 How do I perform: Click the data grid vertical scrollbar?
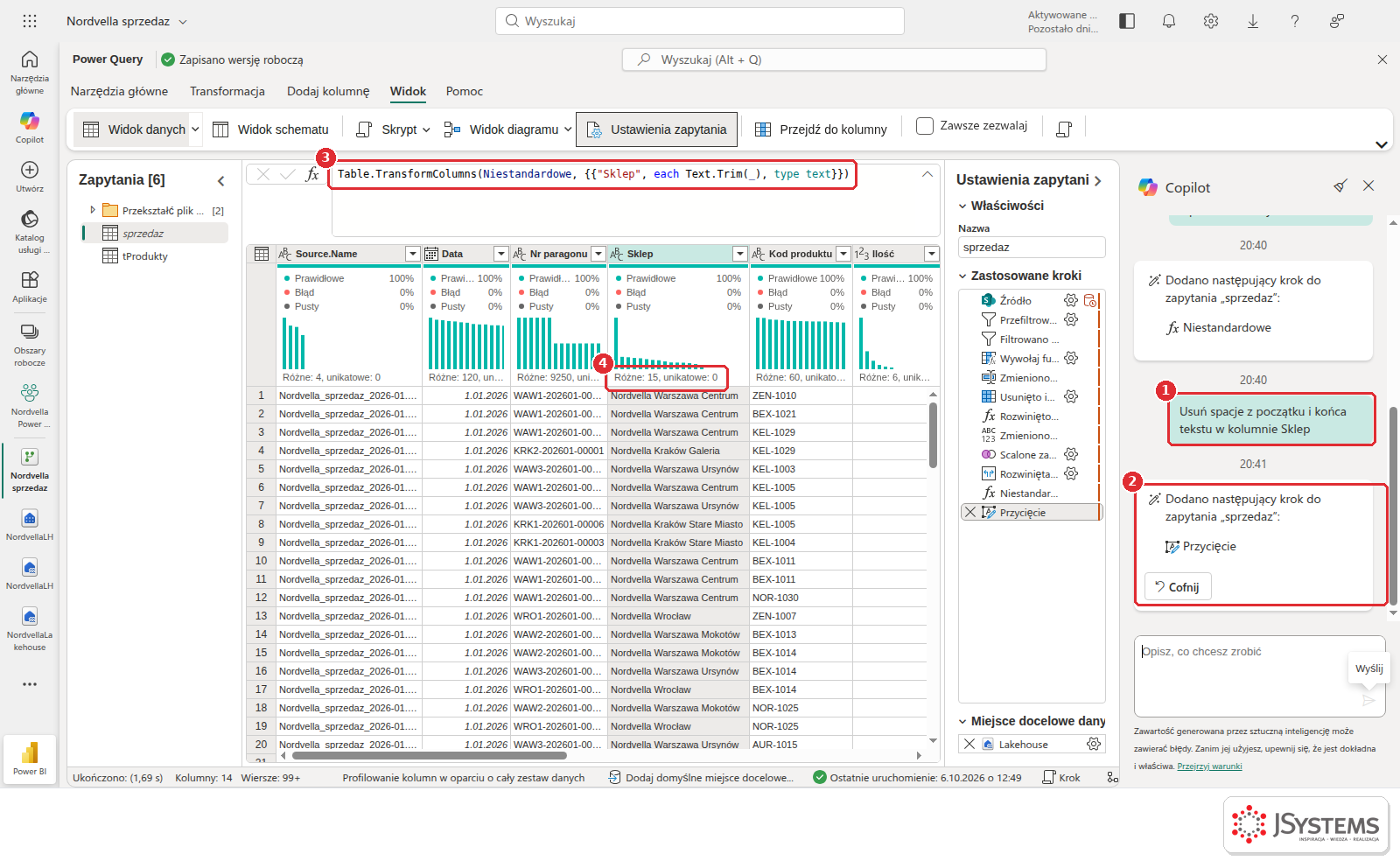coord(933,436)
